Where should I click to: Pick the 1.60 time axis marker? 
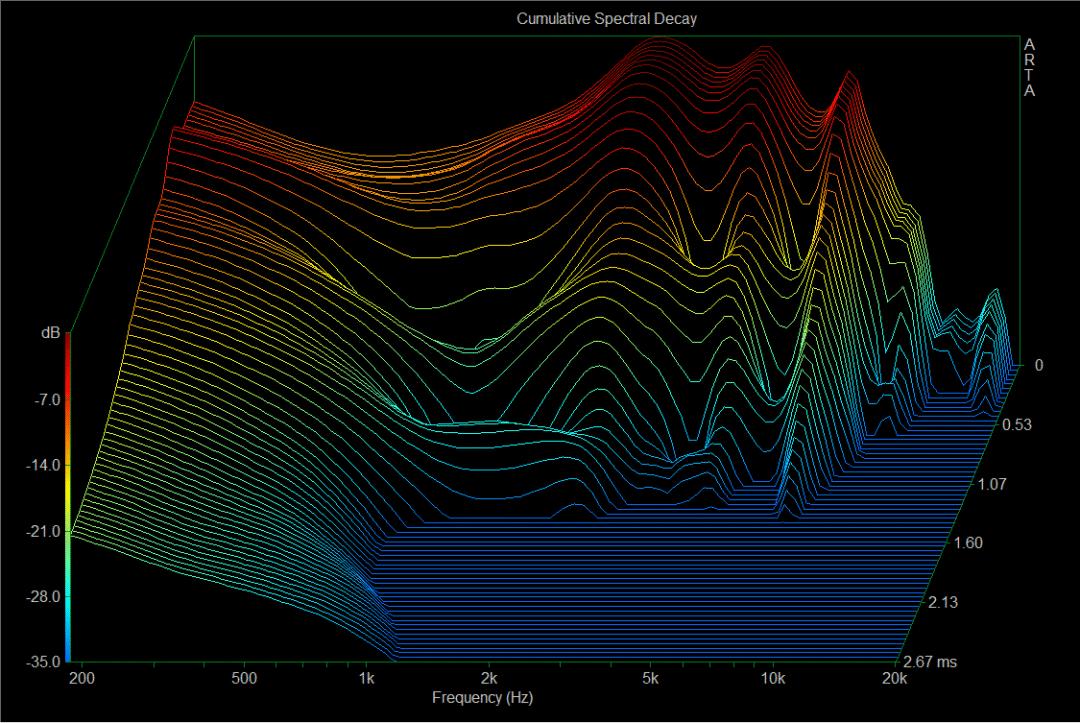click(x=969, y=543)
